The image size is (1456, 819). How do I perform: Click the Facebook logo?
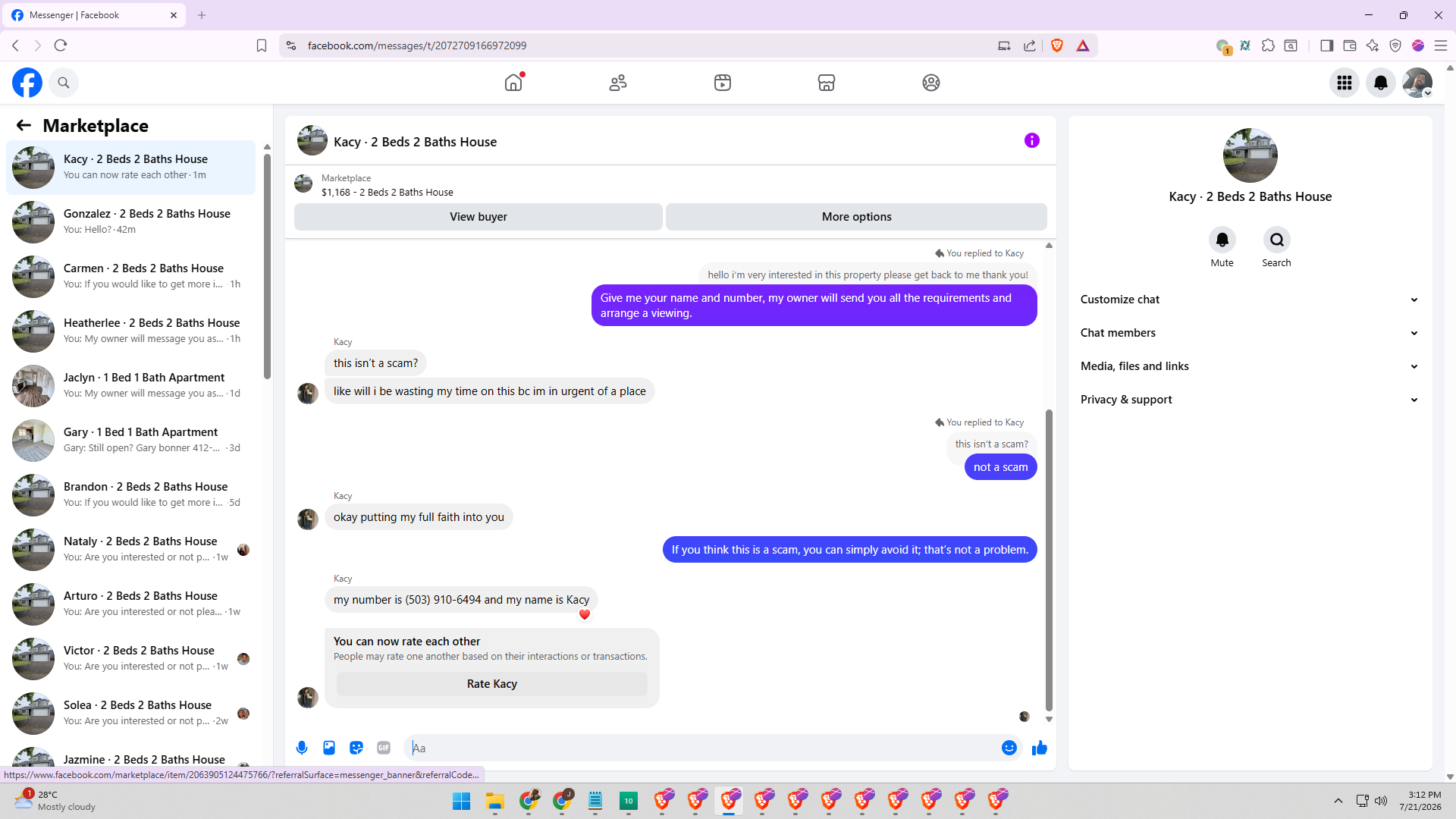(27, 83)
